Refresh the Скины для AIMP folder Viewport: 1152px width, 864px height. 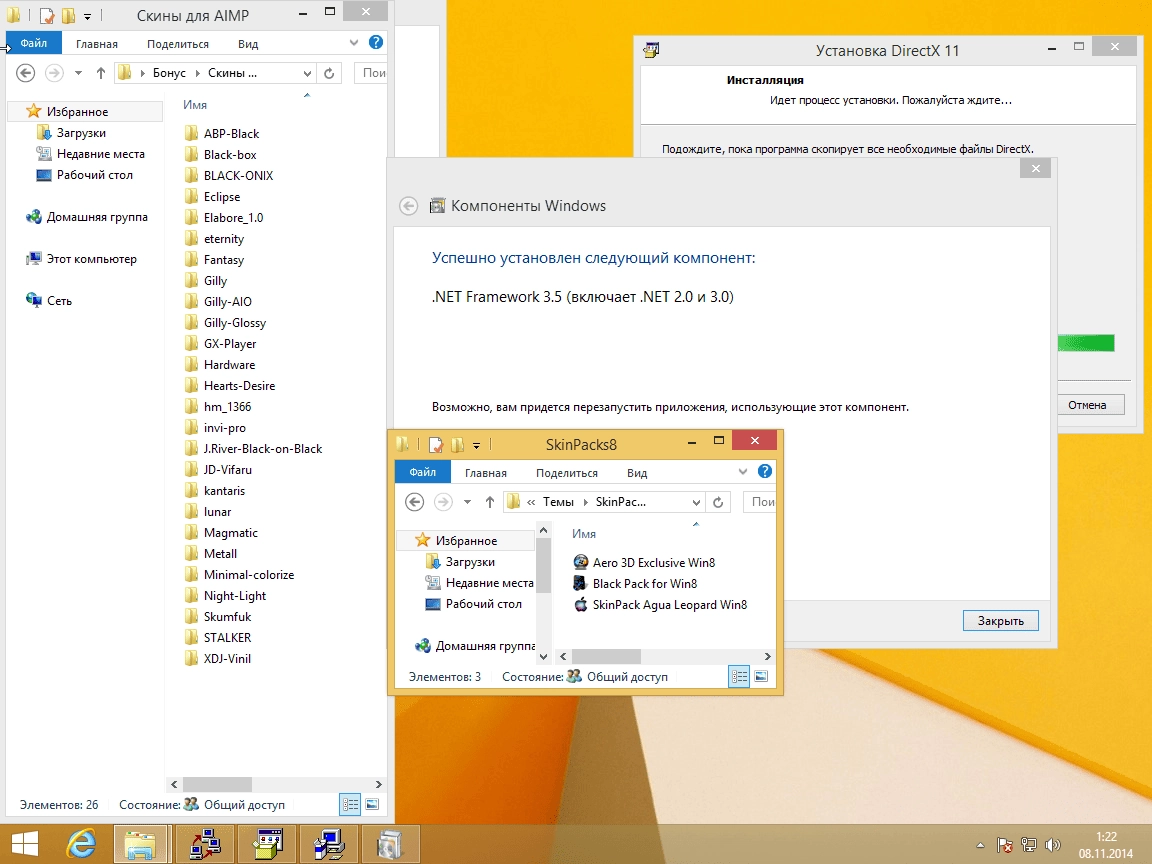[329, 73]
